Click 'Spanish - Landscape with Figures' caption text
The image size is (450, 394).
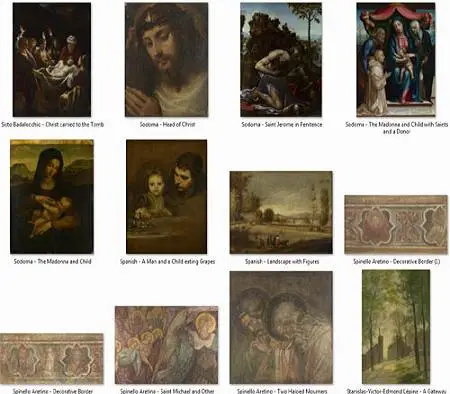pos(282,261)
